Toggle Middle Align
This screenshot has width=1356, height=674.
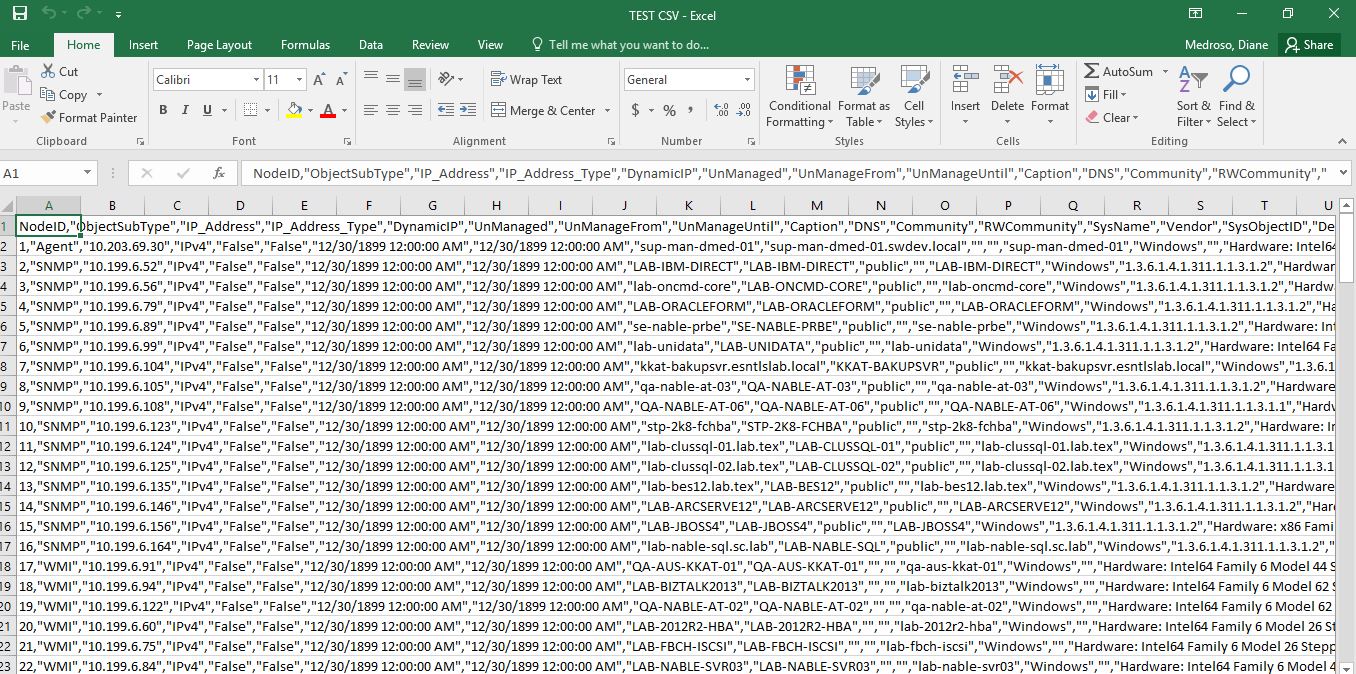tap(392, 79)
